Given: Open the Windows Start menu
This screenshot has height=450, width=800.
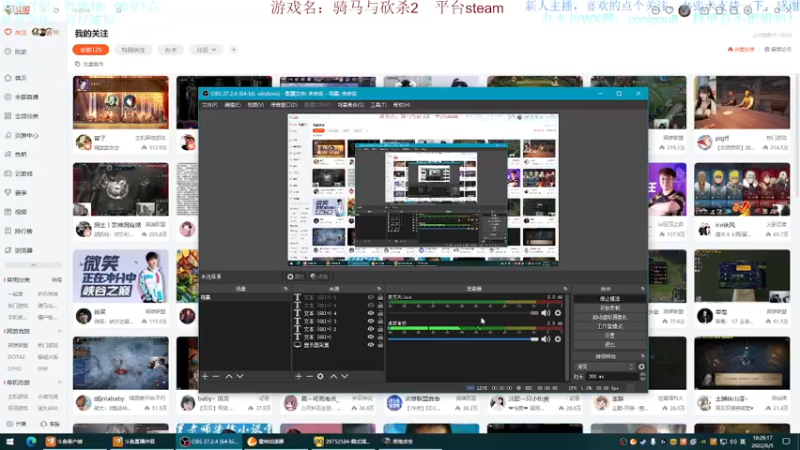Looking at the screenshot, I should (x=10, y=441).
